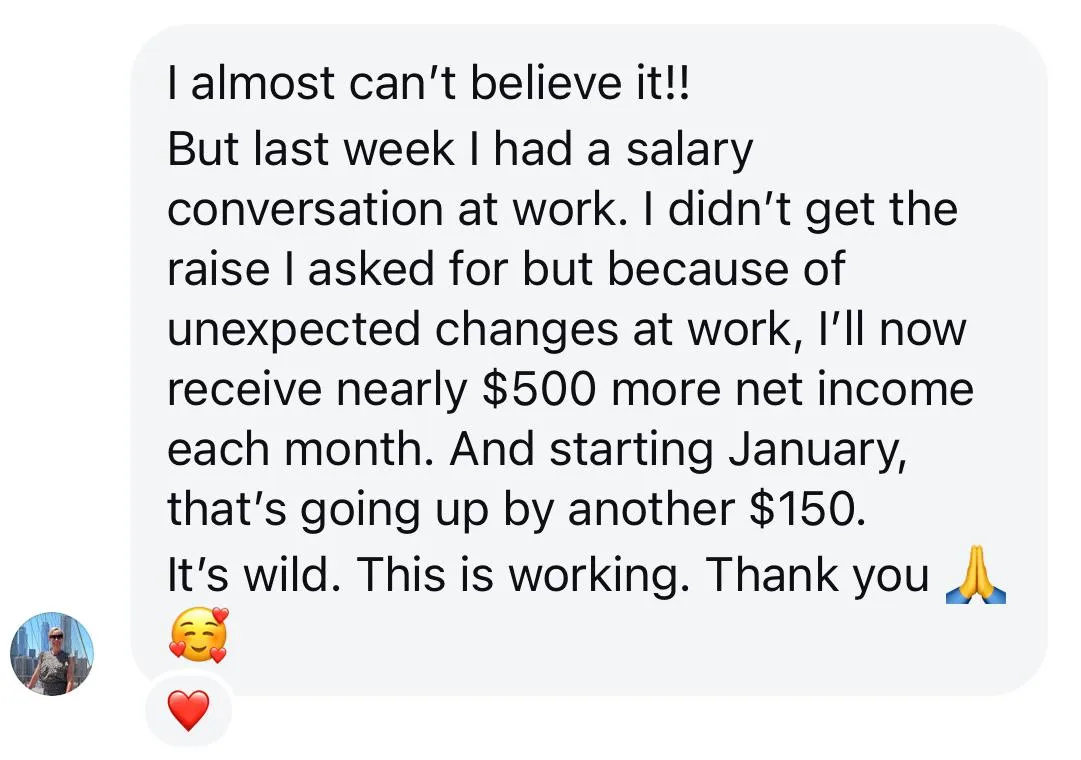1081x760 pixels.
Task: Click the words "each month." in the message
Action: pyautogui.click(x=301, y=450)
